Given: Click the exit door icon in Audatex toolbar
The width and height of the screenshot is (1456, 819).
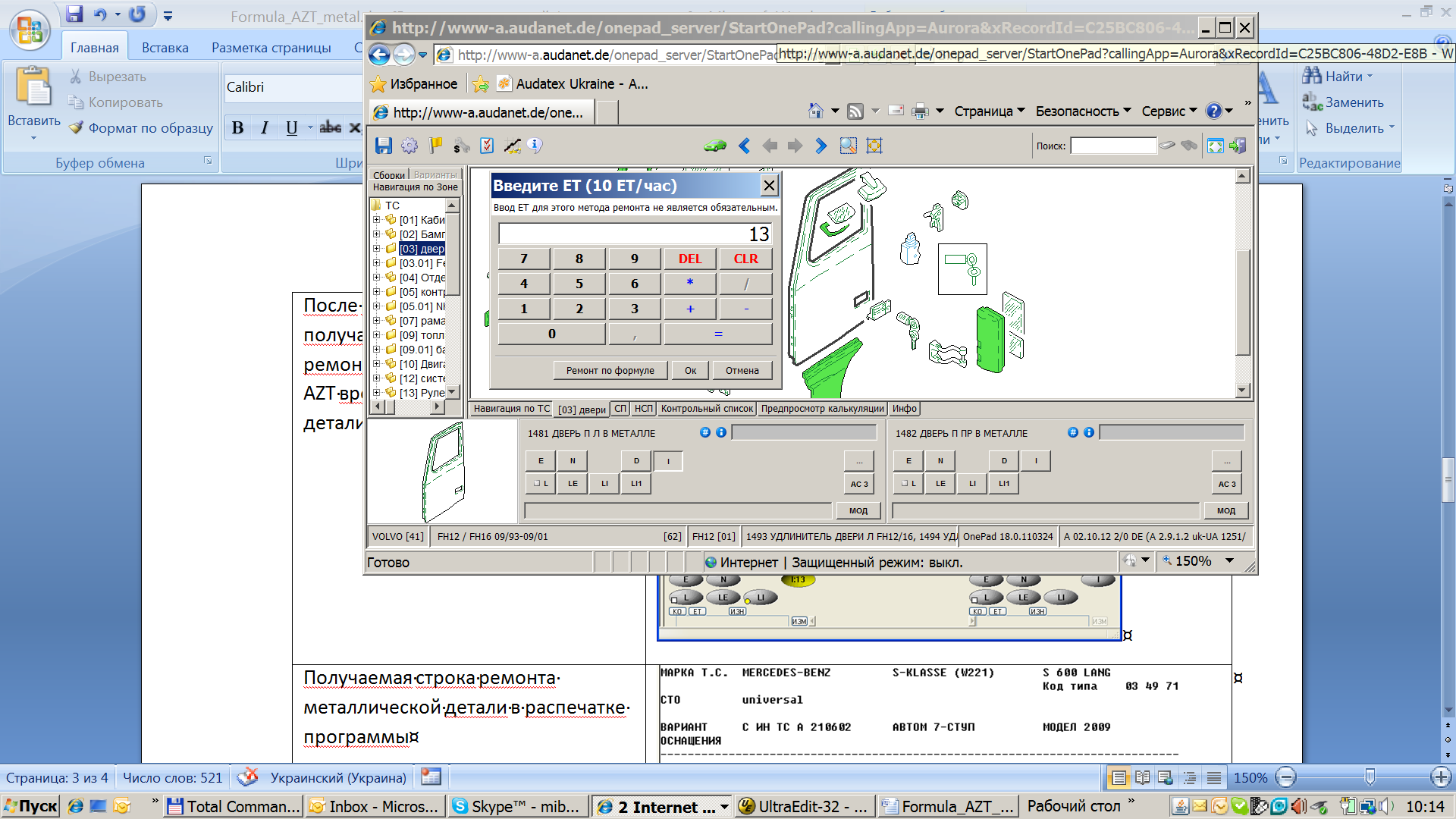Looking at the screenshot, I should coord(1238,146).
